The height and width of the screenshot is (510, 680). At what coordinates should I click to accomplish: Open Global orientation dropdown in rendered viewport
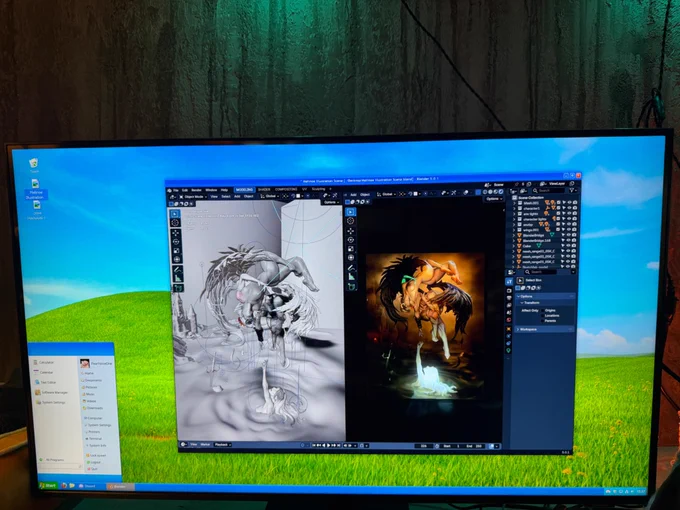coord(386,194)
